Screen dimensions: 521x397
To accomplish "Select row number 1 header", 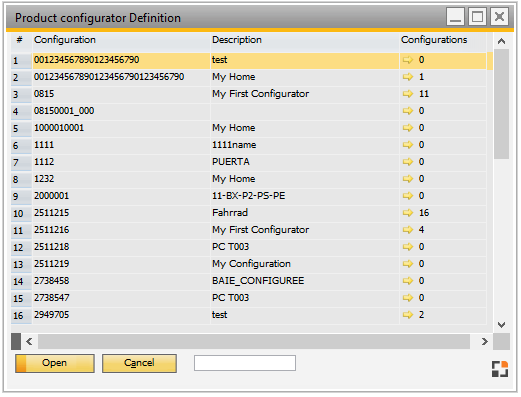I will [21, 61].
